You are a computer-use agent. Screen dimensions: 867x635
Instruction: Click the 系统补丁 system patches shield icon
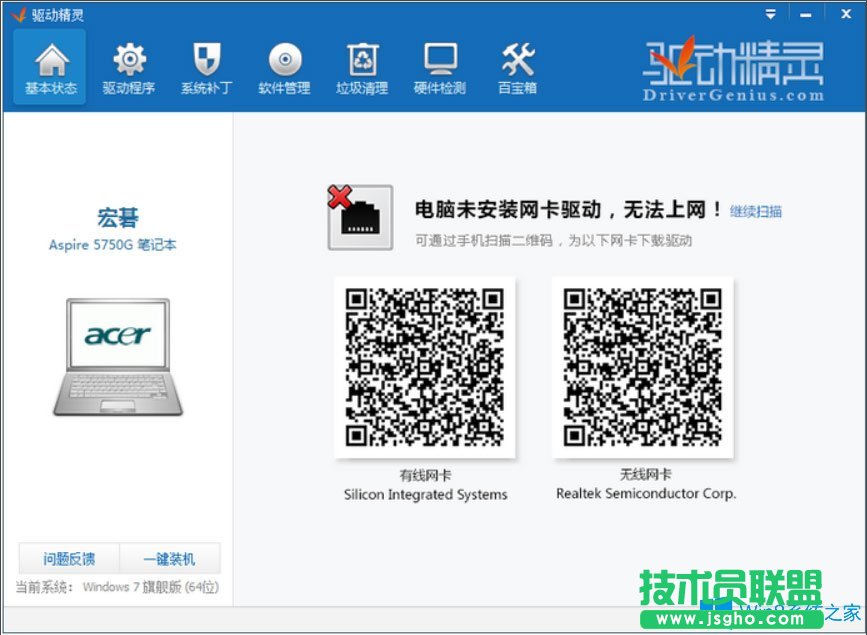[205, 65]
